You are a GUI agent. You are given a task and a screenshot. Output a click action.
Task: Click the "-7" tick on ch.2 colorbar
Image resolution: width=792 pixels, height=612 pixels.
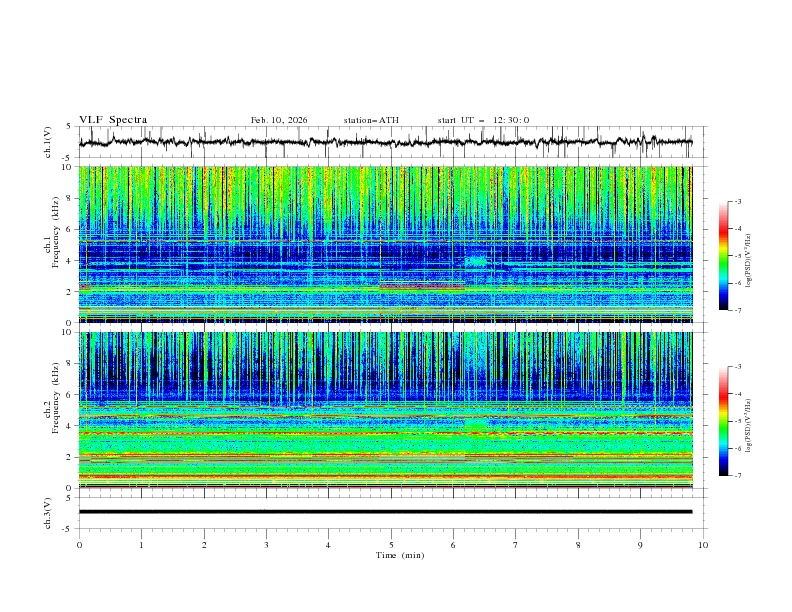[738, 475]
